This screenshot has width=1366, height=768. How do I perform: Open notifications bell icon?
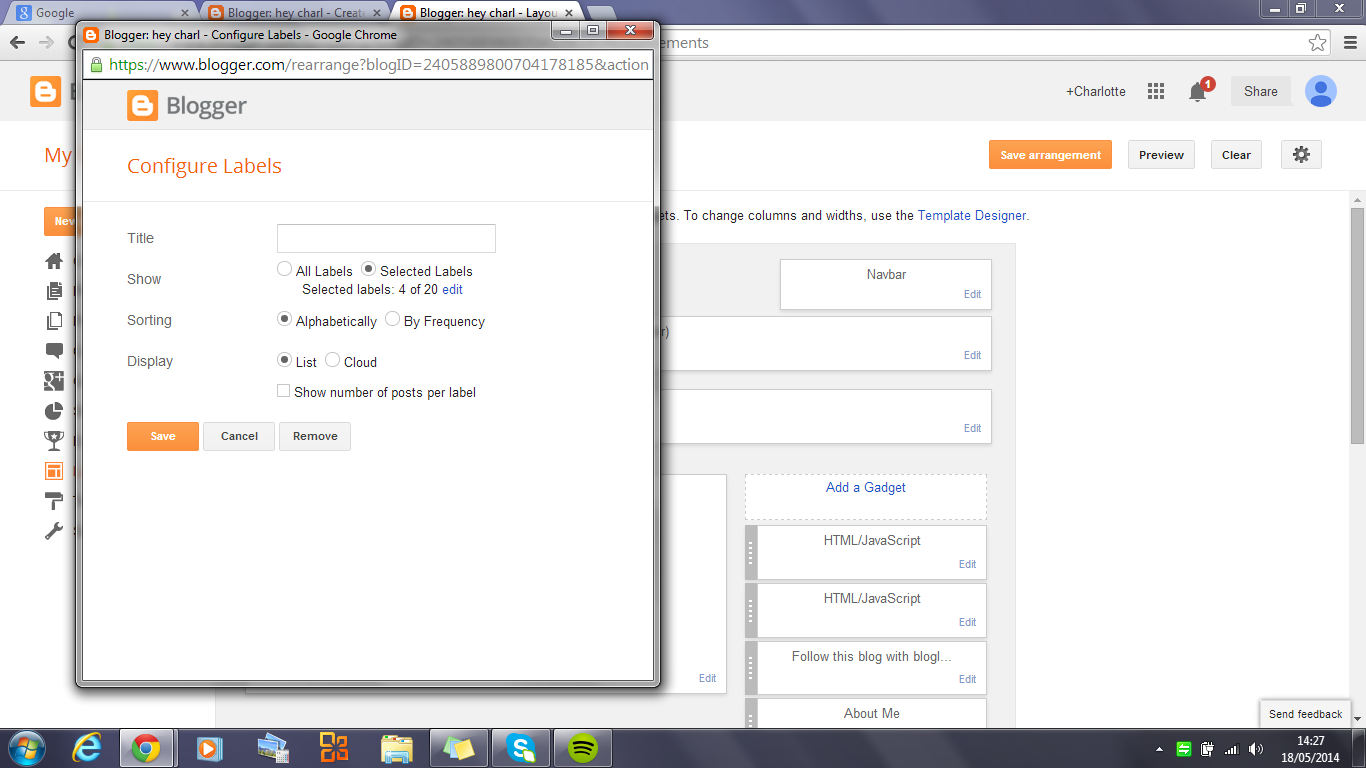coord(1198,91)
